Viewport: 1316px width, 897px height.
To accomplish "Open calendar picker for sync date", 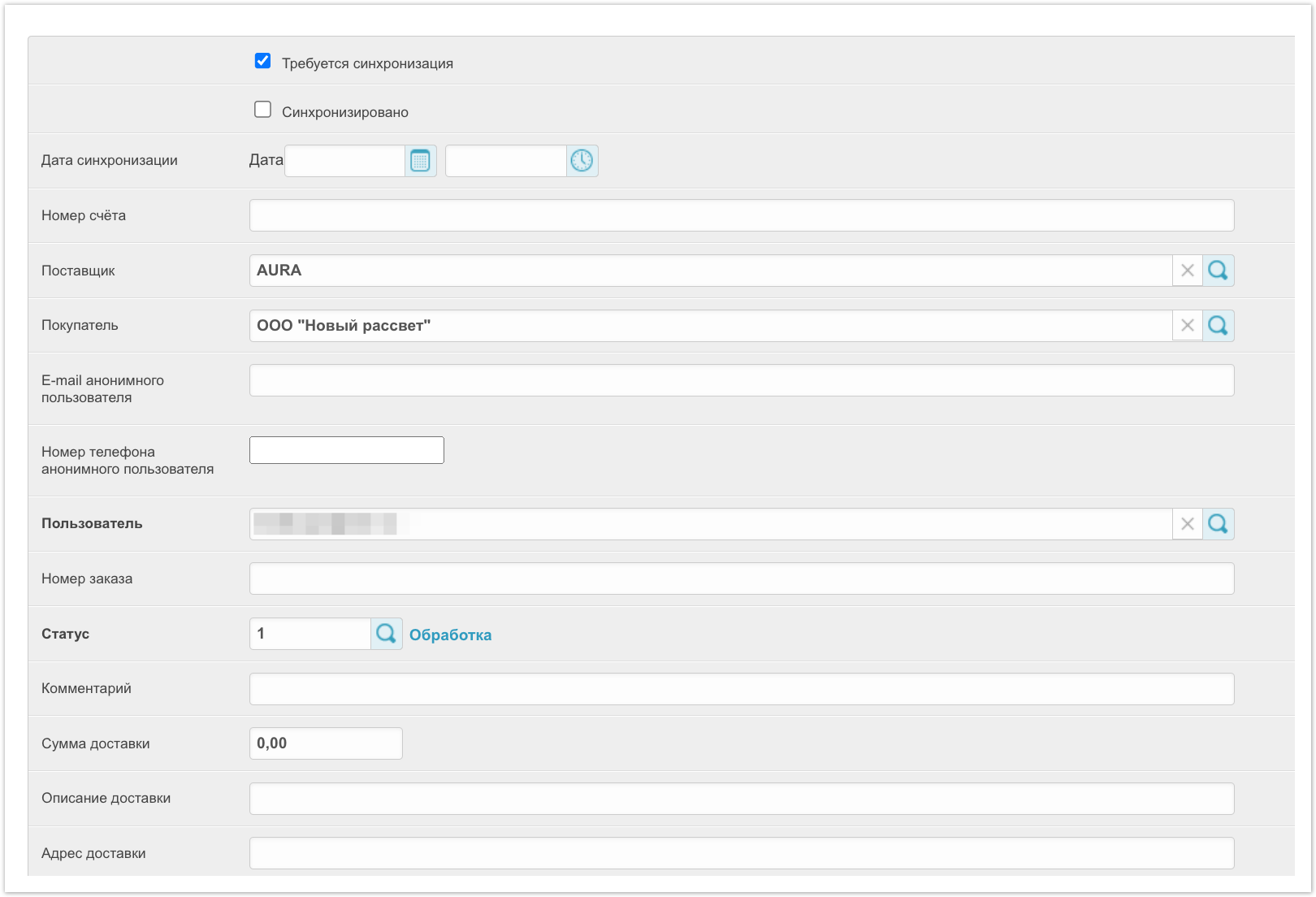I will 420,161.
